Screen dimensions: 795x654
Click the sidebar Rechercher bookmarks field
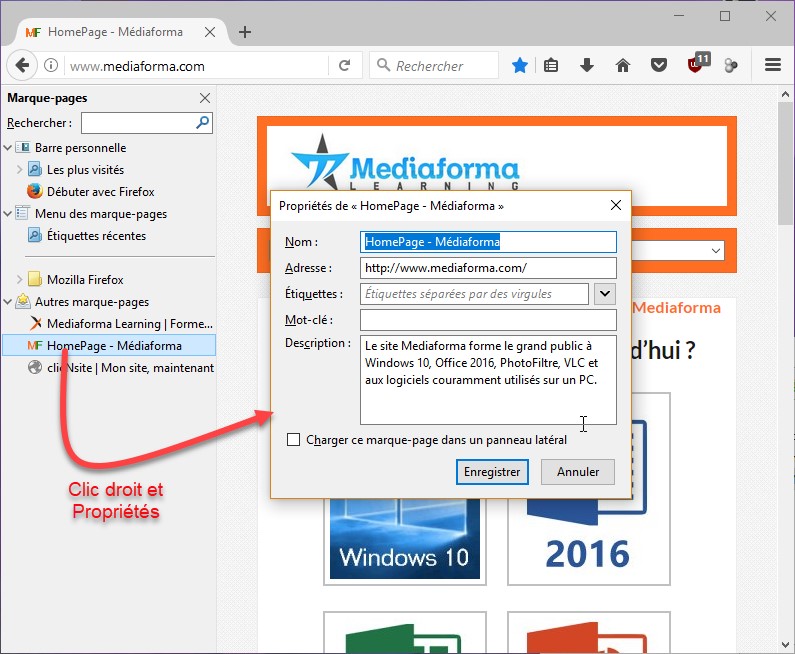click(x=147, y=123)
